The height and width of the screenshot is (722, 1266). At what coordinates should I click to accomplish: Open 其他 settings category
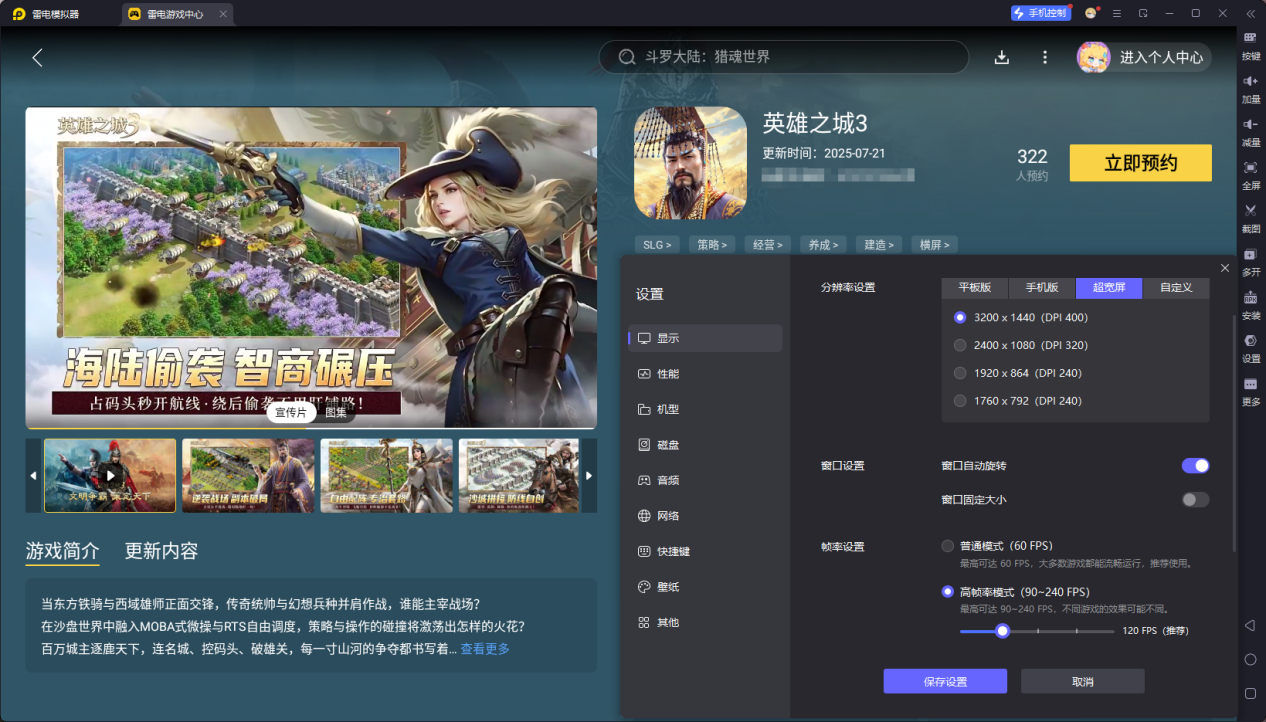click(x=705, y=622)
